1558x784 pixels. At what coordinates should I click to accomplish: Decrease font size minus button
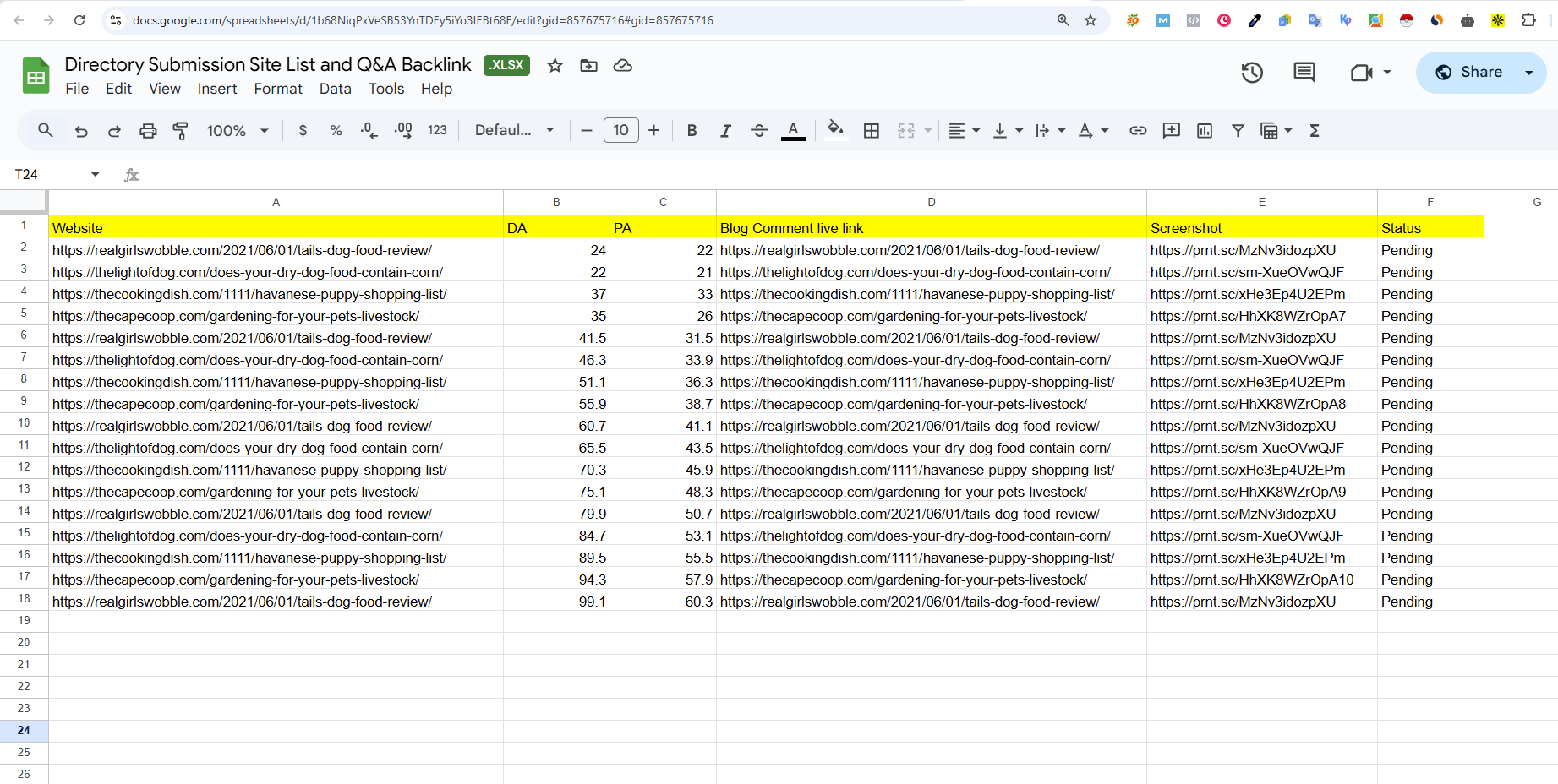(x=586, y=130)
